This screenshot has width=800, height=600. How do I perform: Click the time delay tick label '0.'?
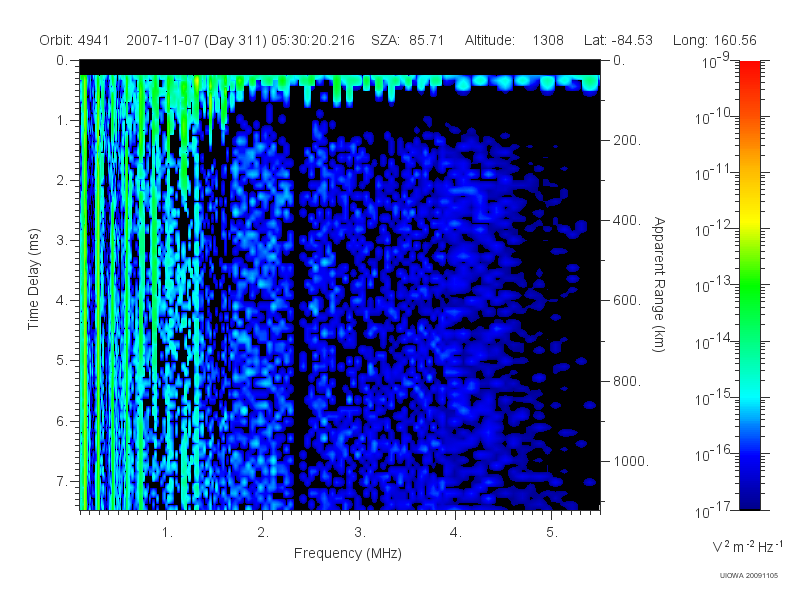(62, 61)
